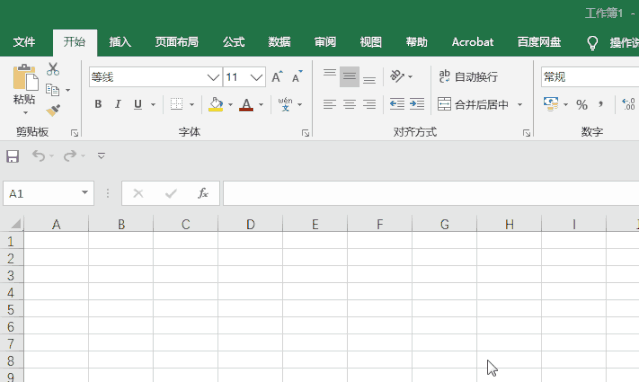Image resolution: width=639 pixels, height=382 pixels.
Task: Open the Name Box A1 dropdown
Action: click(85, 192)
